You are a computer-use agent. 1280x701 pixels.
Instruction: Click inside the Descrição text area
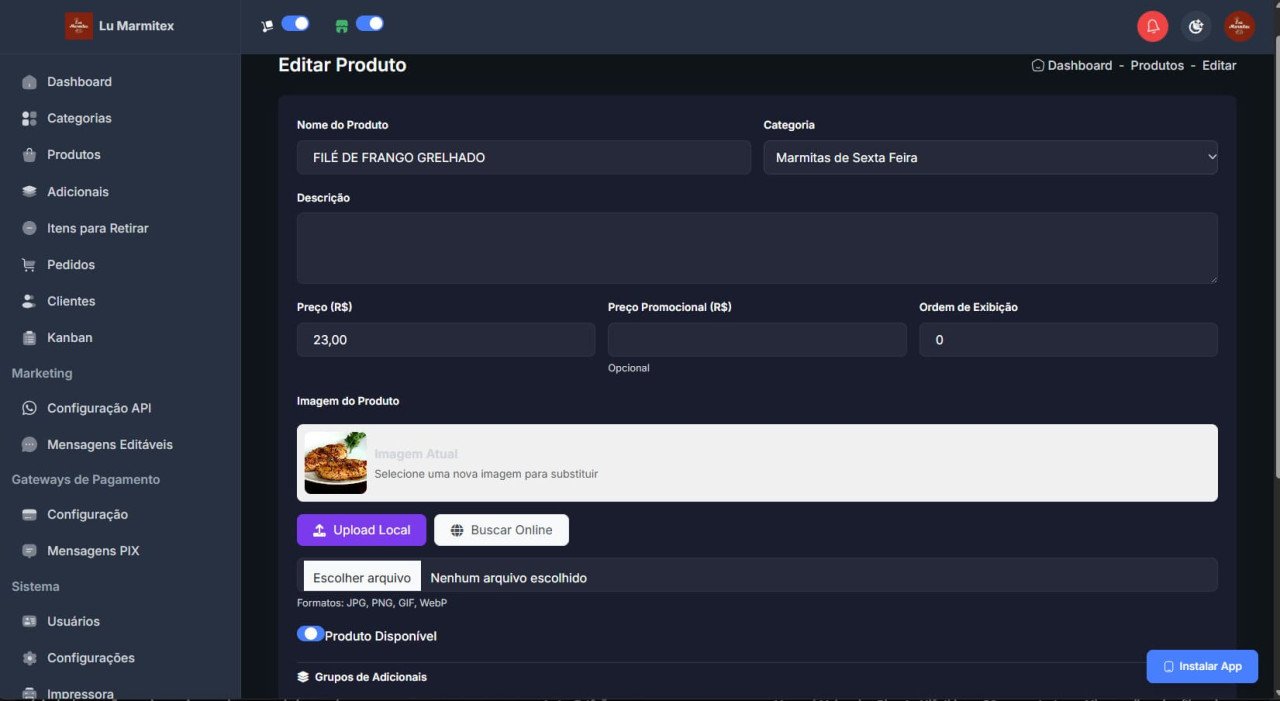pyautogui.click(x=757, y=247)
